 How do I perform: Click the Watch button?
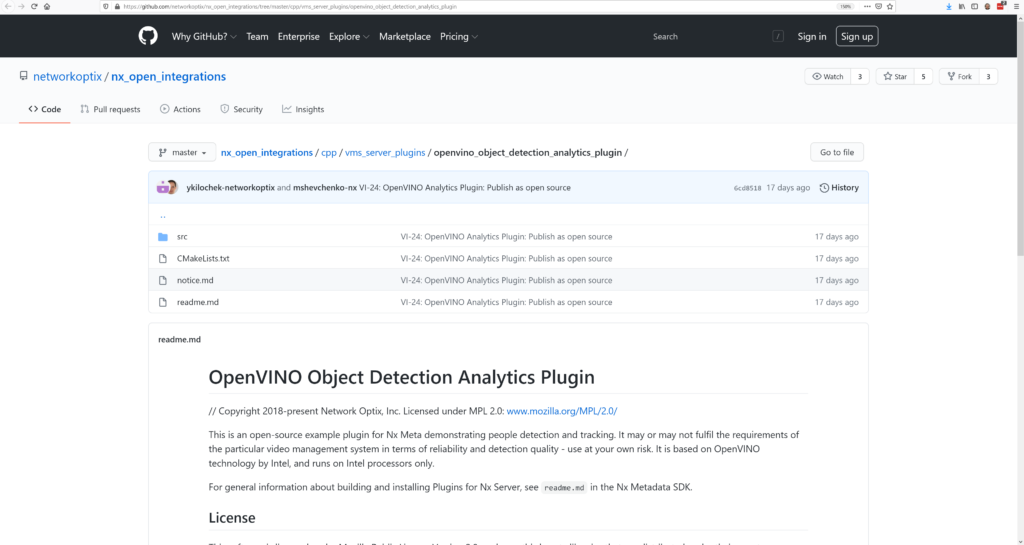coord(827,76)
